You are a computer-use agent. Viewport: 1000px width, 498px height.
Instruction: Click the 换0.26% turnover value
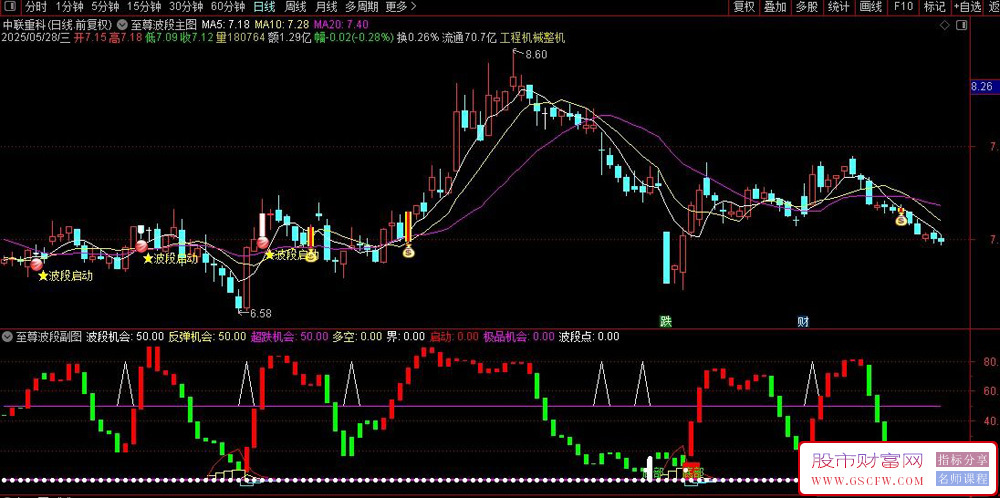[418, 38]
